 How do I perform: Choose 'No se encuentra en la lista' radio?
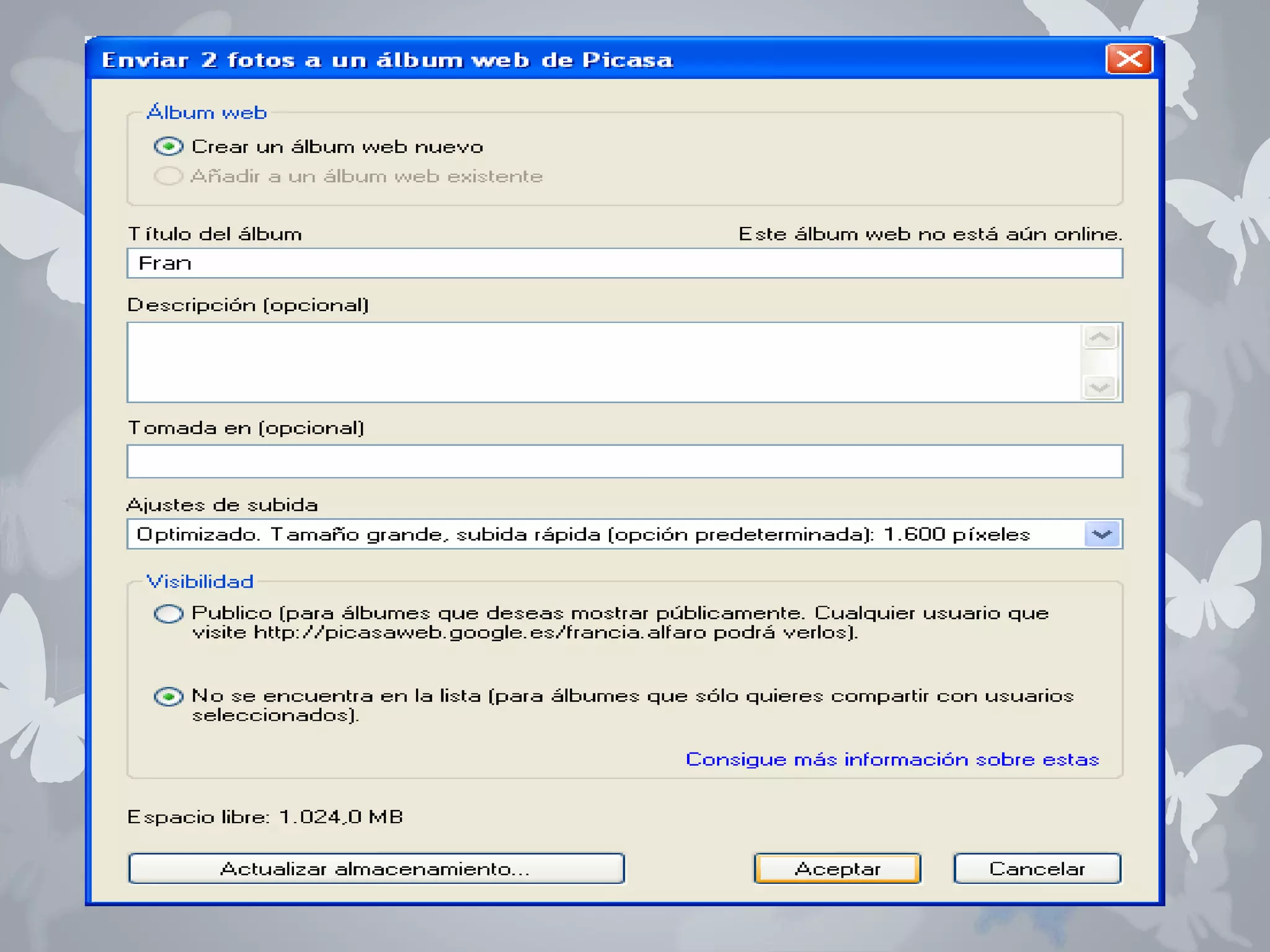tap(168, 697)
